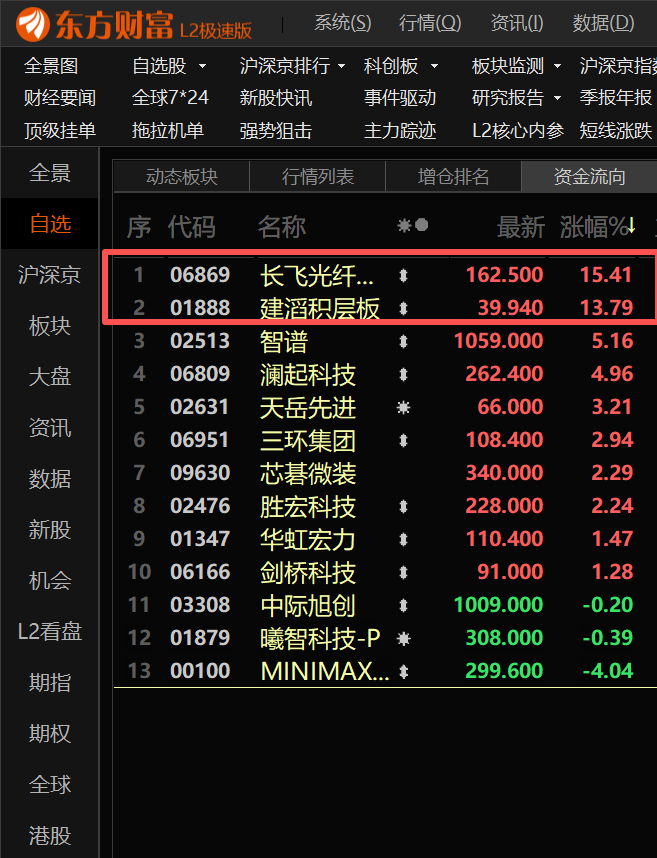Image resolution: width=657 pixels, height=858 pixels.
Task: Click the 东方财富 orange logo icon
Action: [32, 24]
